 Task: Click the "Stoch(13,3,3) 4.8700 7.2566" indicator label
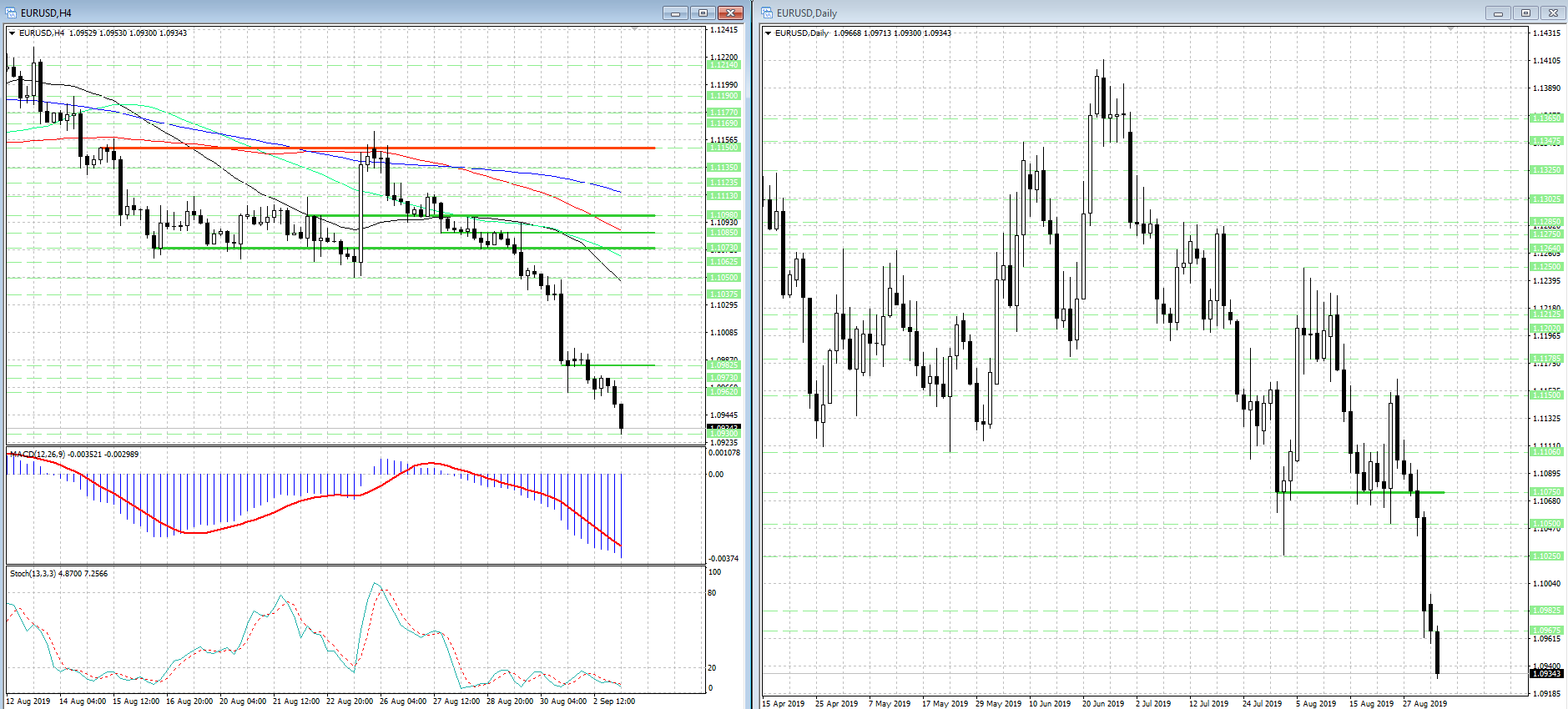[x=58, y=574]
